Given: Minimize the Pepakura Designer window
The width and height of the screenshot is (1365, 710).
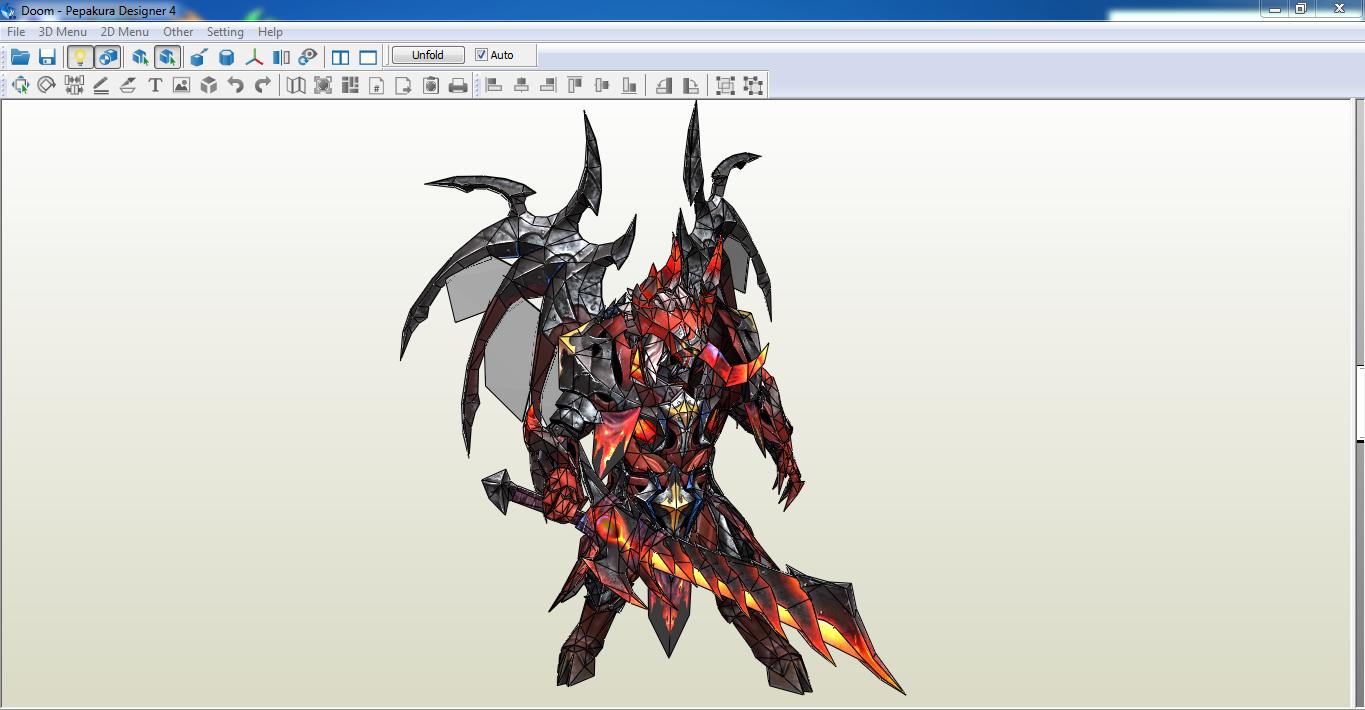Looking at the screenshot, I should (1275, 9).
